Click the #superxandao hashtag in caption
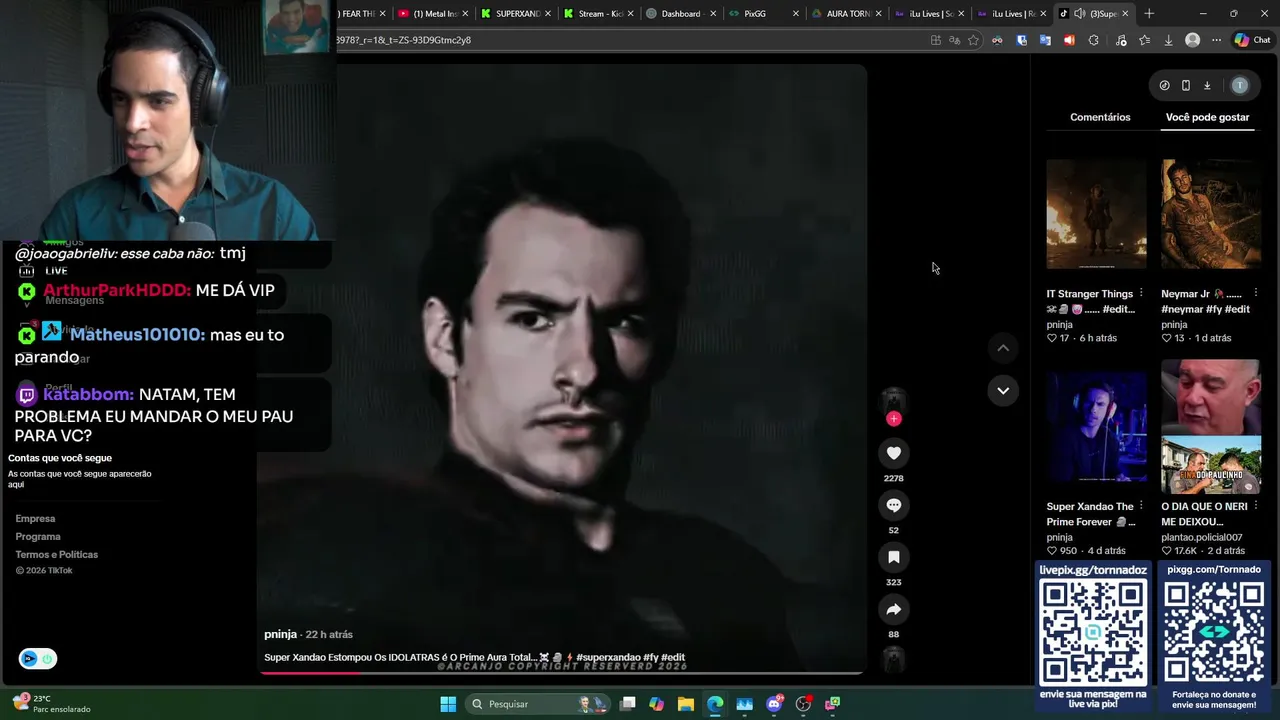 click(608, 658)
